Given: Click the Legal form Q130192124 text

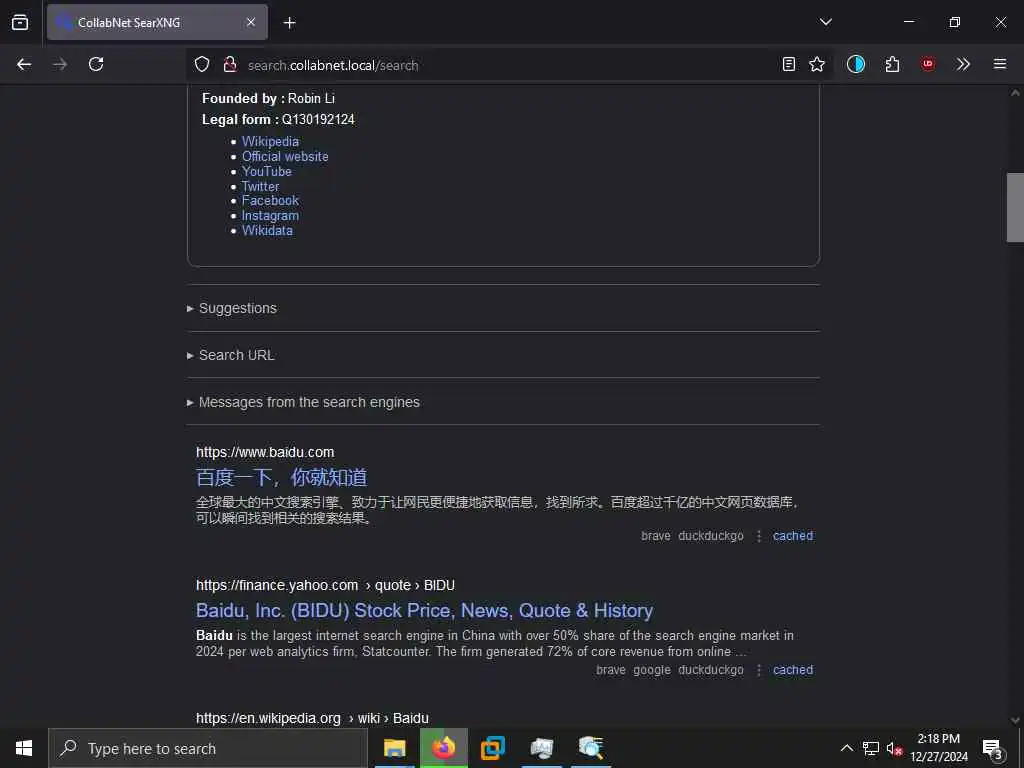Looking at the screenshot, I should click(x=278, y=120).
